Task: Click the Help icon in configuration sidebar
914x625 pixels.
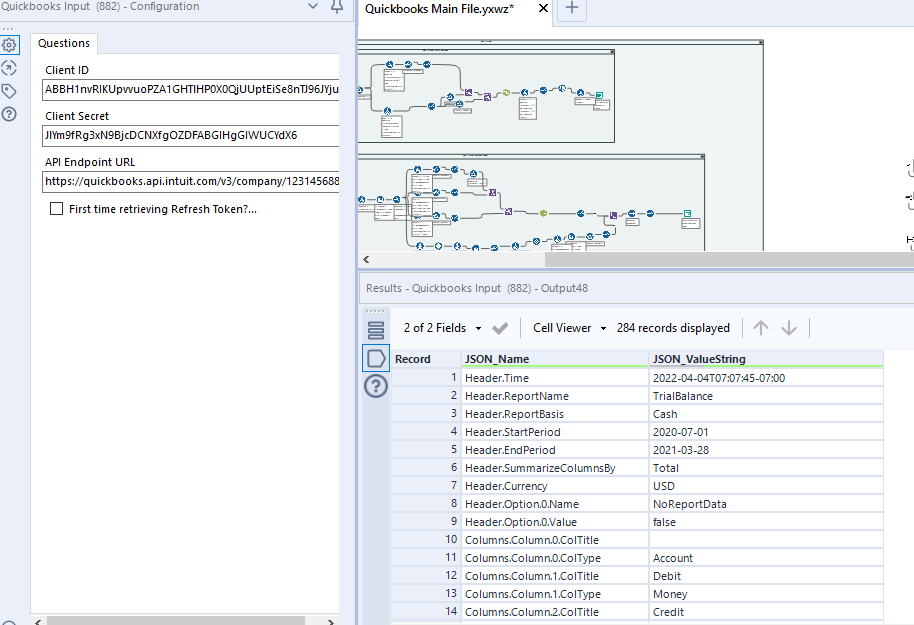Action: click(x=9, y=114)
